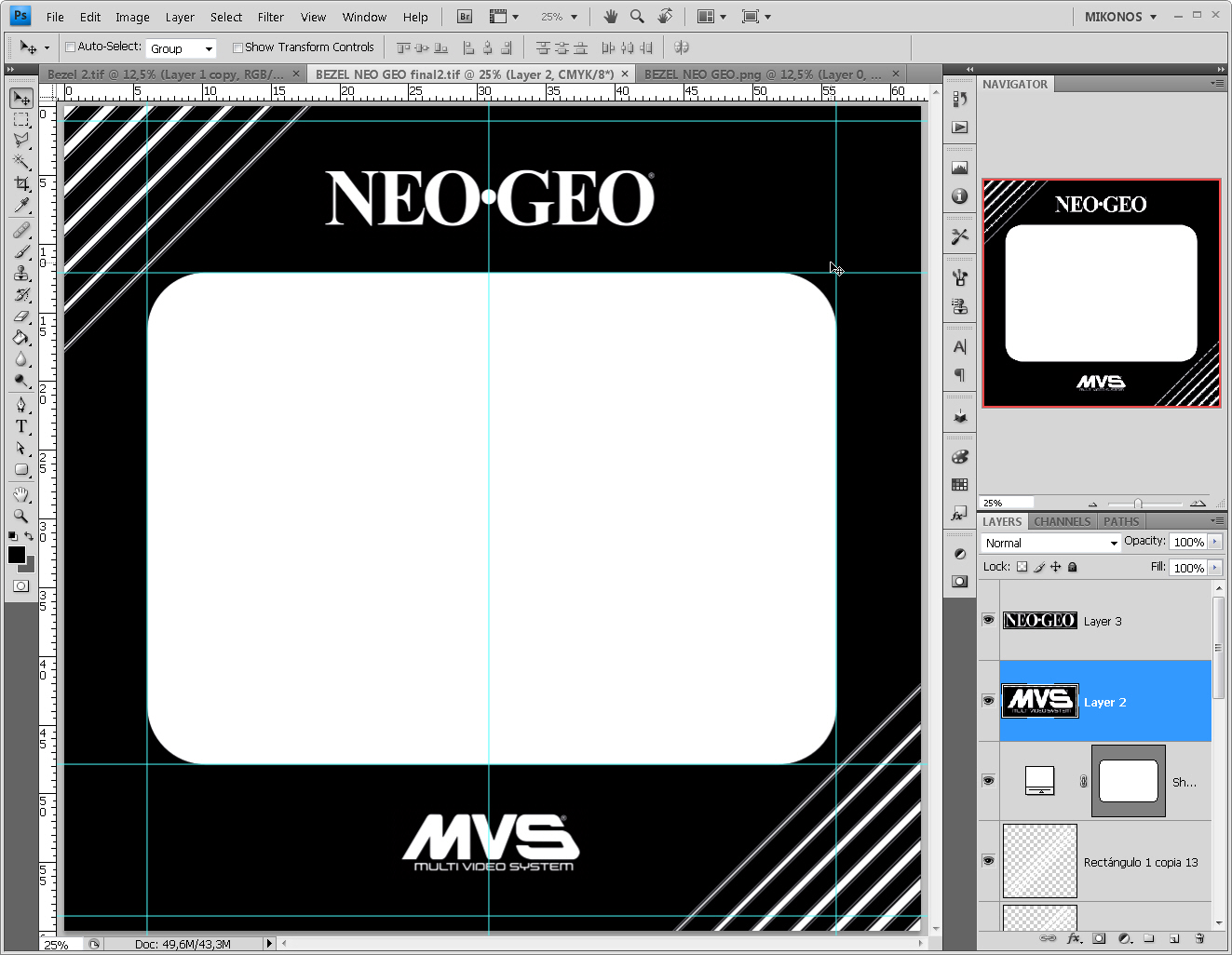Open the Filter menu
The width and height of the screenshot is (1232, 955).
coord(270,16)
